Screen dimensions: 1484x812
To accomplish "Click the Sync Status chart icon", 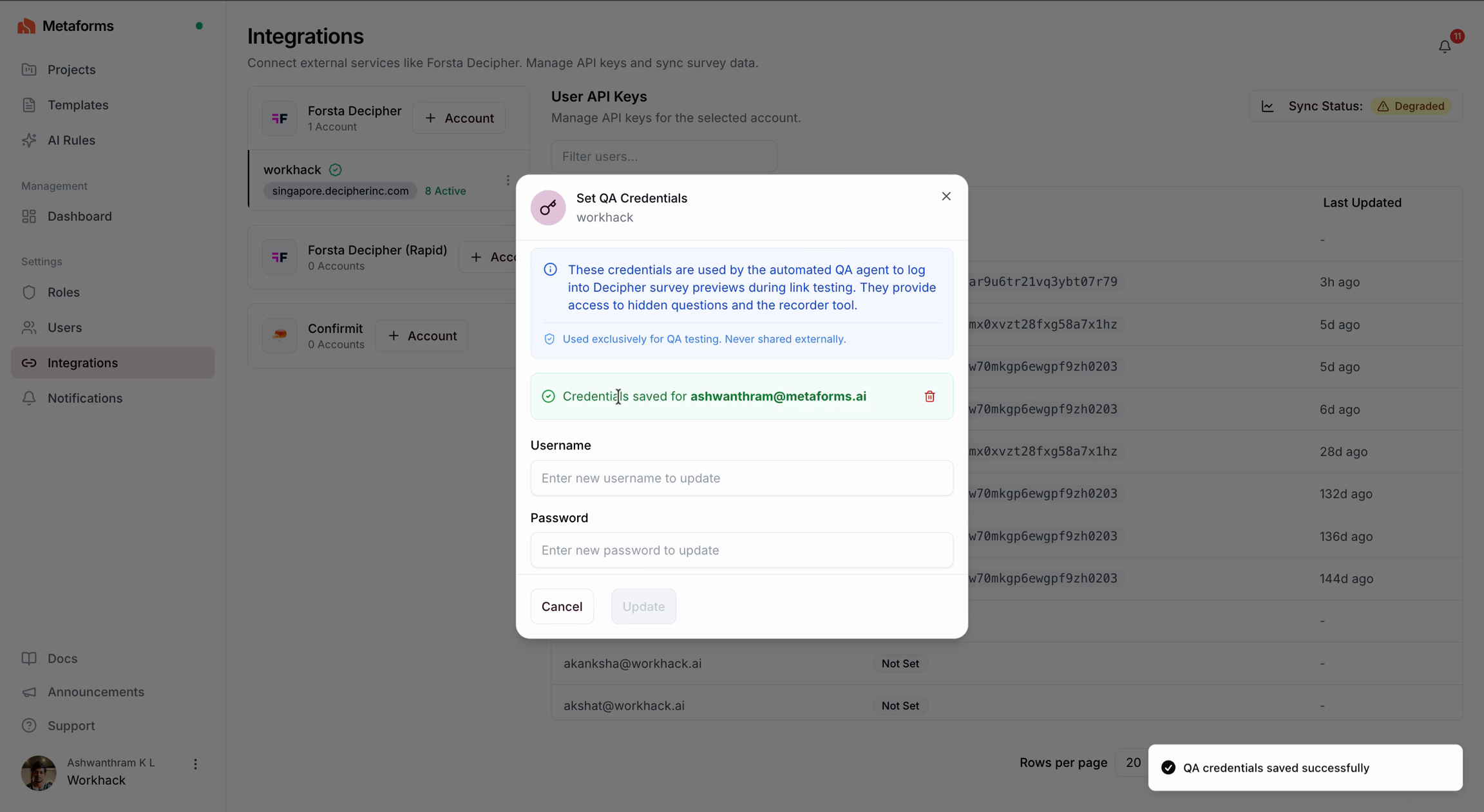I will (x=1268, y=106).
